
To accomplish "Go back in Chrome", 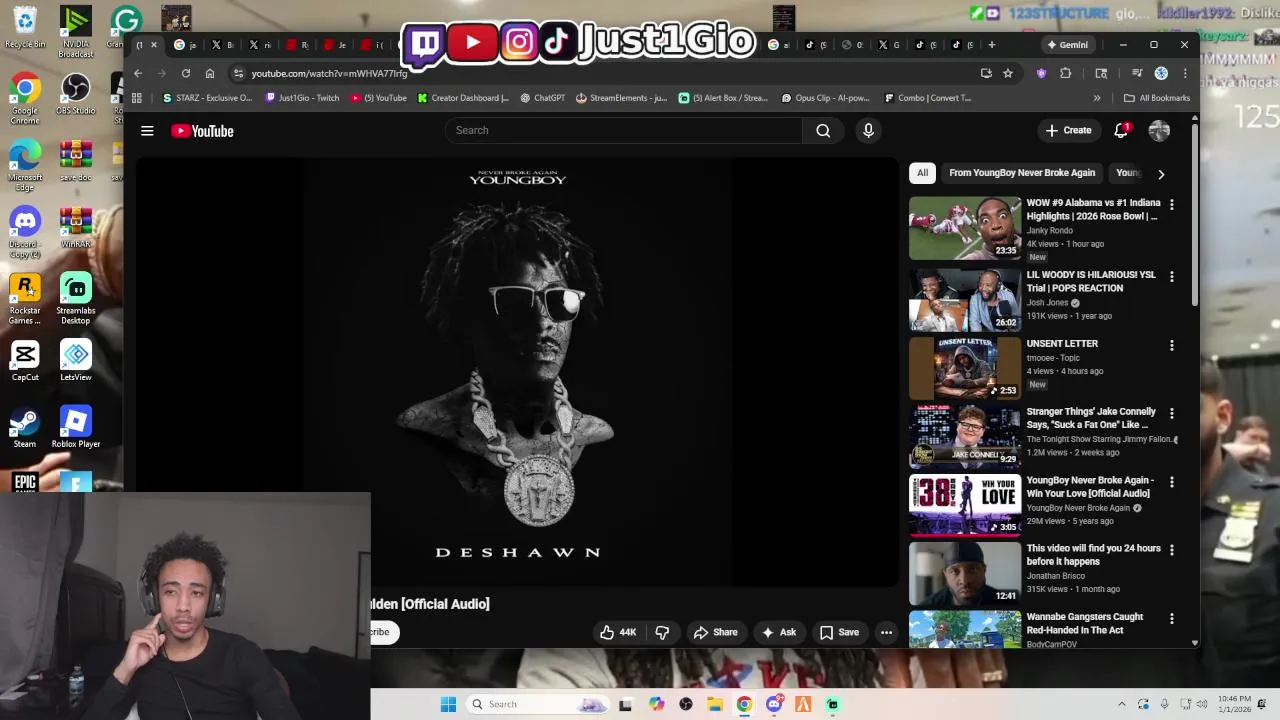I will (138, 73).
